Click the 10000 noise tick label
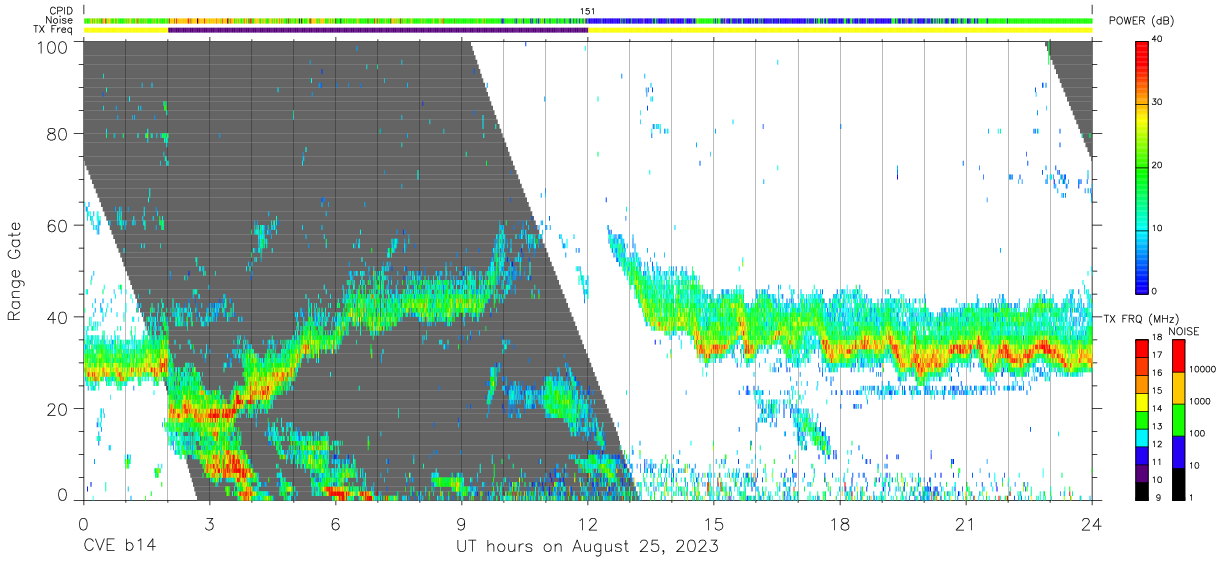Viewport: 1228px width, 567px height. tap(1205, 370)
